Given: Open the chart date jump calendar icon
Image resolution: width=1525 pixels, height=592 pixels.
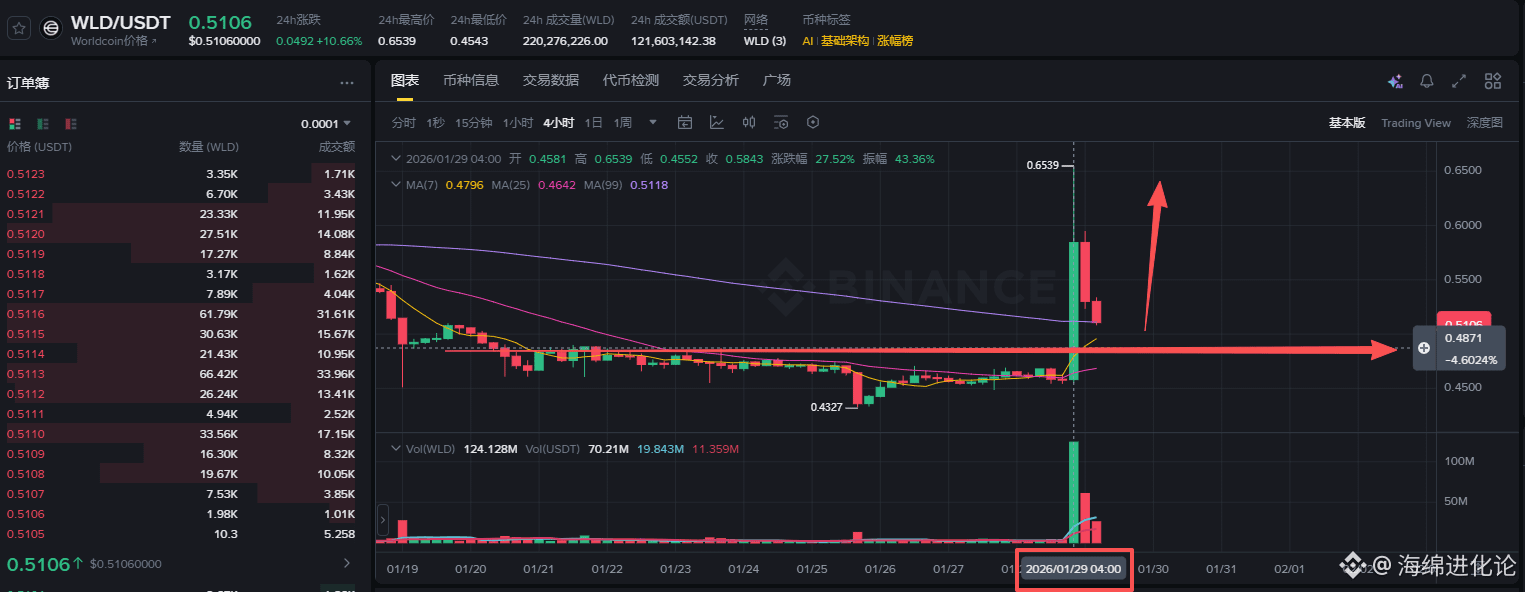Looking at the screenshot, I should coord(685,122).
